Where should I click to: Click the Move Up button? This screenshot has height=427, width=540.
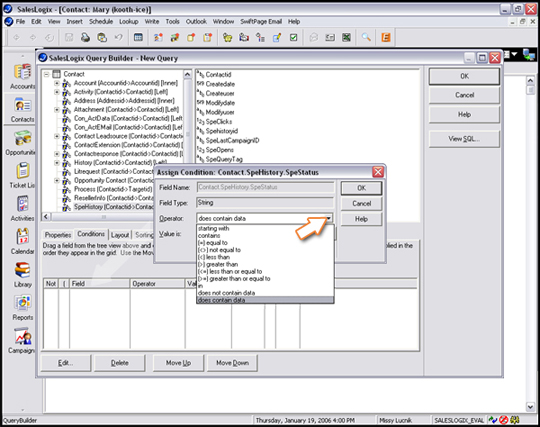point(178,363)
